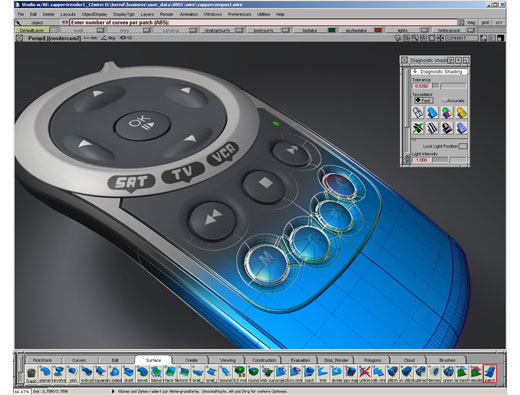The image size is (520, 395).
Task: Select the zebra stripes diagnostic shading icon
Action: (x=432, y=128)
